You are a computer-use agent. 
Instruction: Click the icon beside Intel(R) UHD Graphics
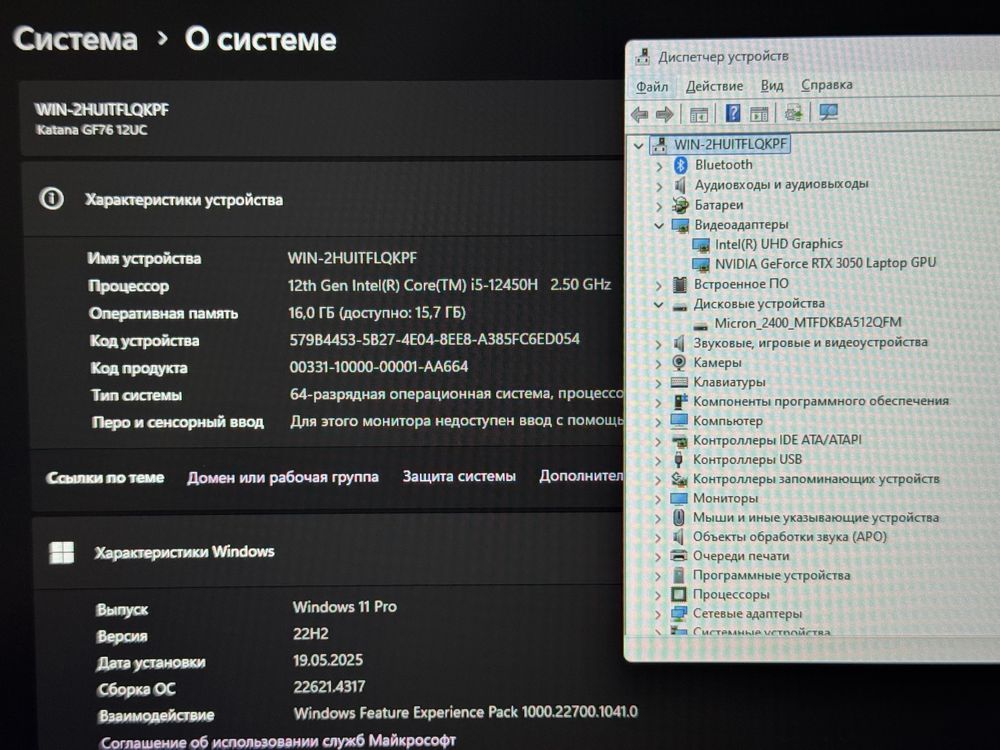coord(701,245)
